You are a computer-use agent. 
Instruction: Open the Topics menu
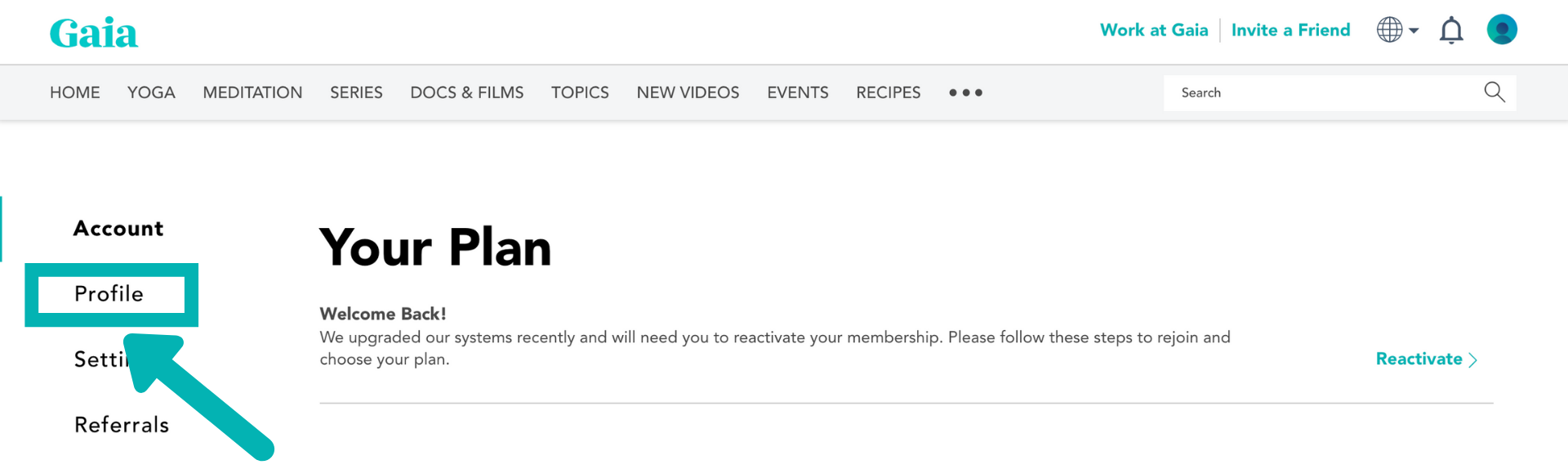pyautogui.click(x=580, y=92)
